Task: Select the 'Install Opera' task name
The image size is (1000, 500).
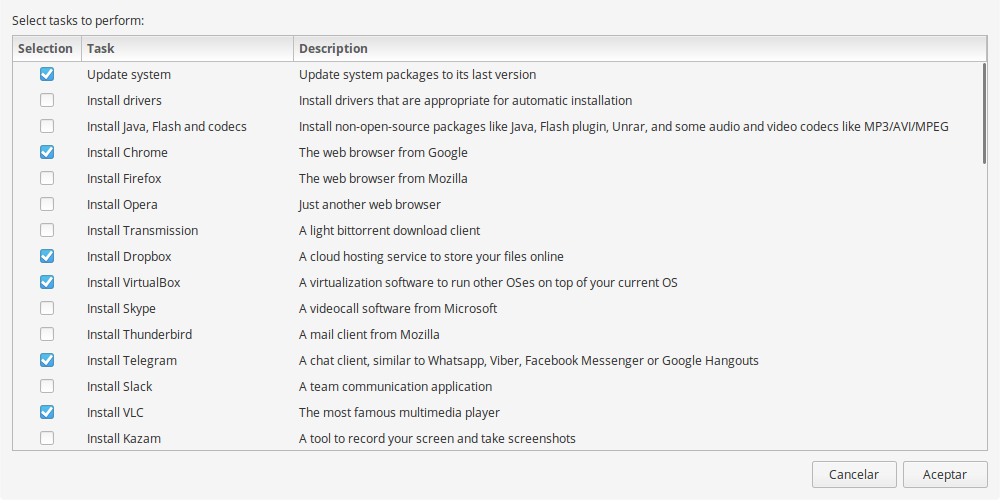Action: [122, 205]
